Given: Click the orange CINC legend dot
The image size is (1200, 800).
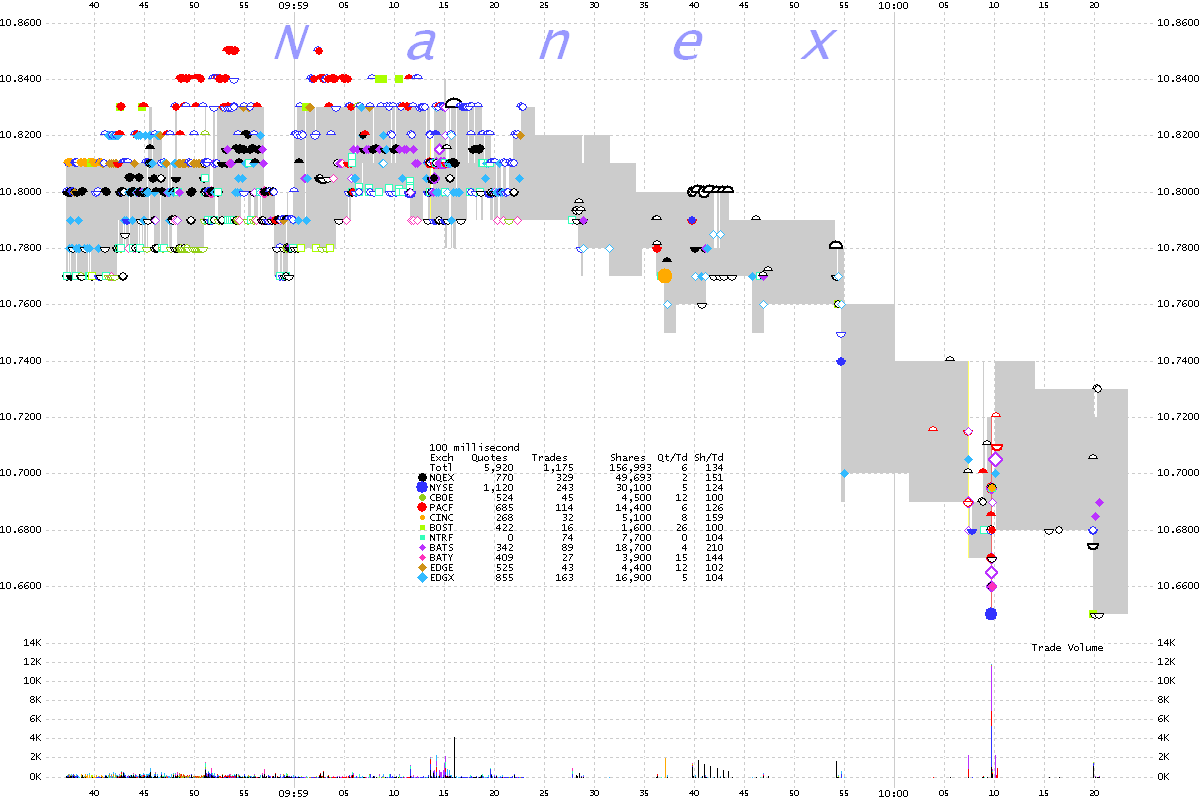Looking at the screenshot, I should pos(422,517).
